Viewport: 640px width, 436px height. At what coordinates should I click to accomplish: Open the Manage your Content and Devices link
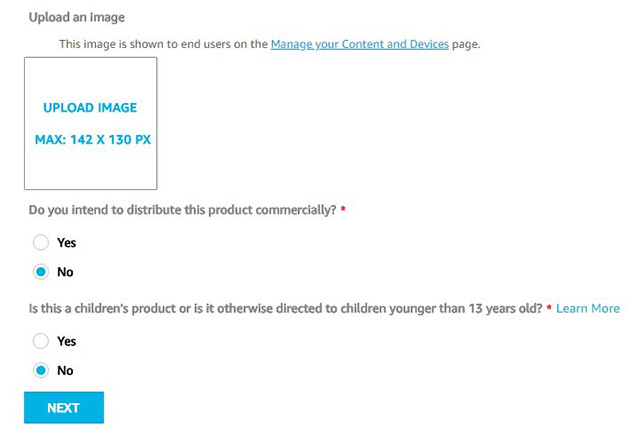tap(359, 44)
